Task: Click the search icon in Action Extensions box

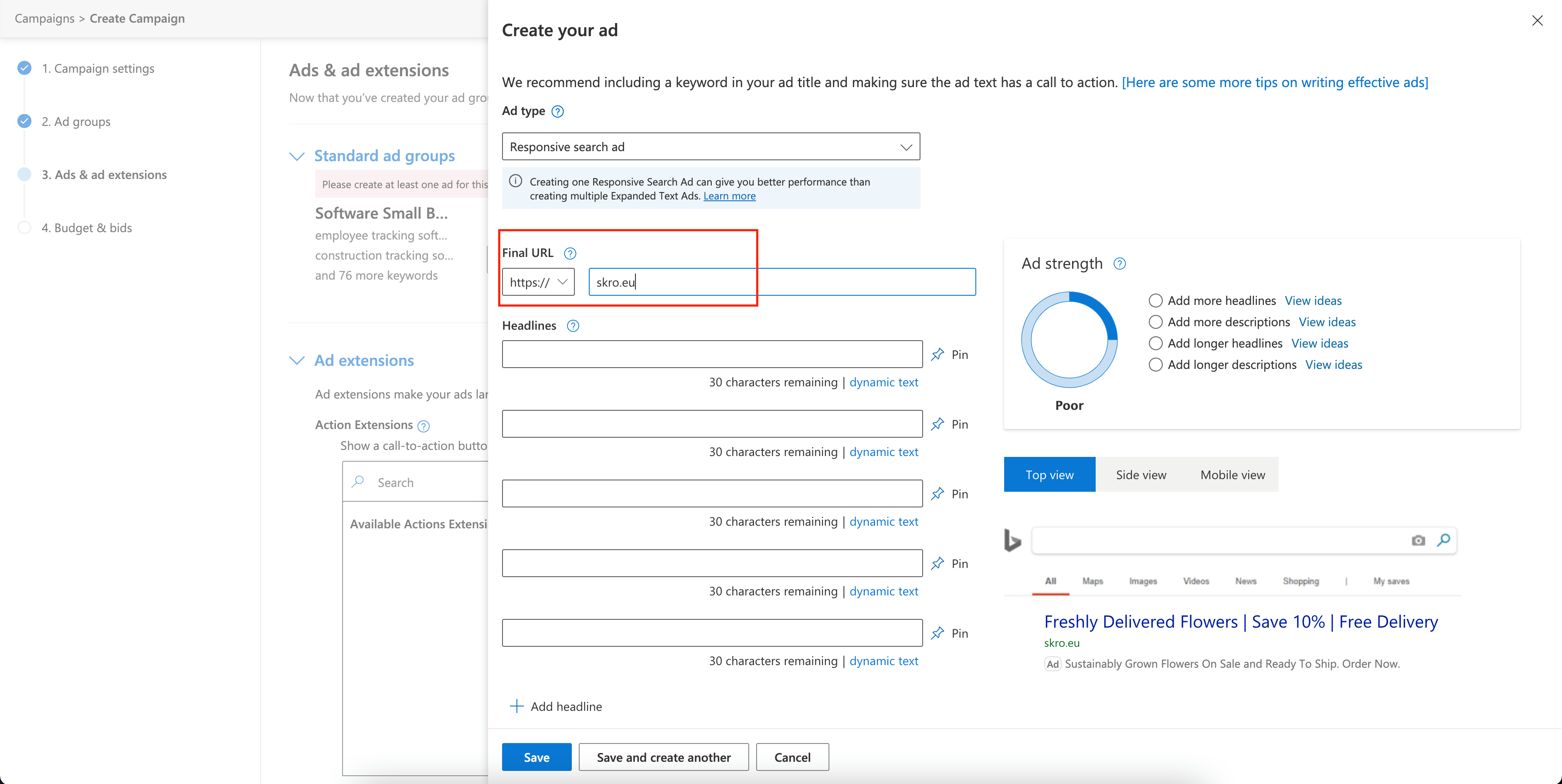Action: [358, 482]
